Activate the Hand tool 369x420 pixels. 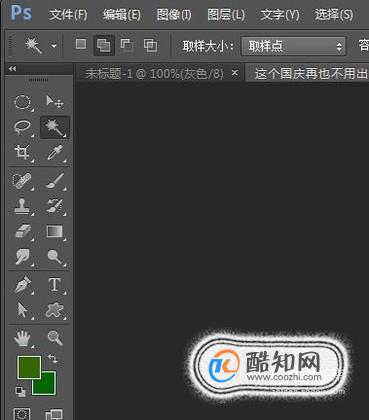(x=23, y=337)
